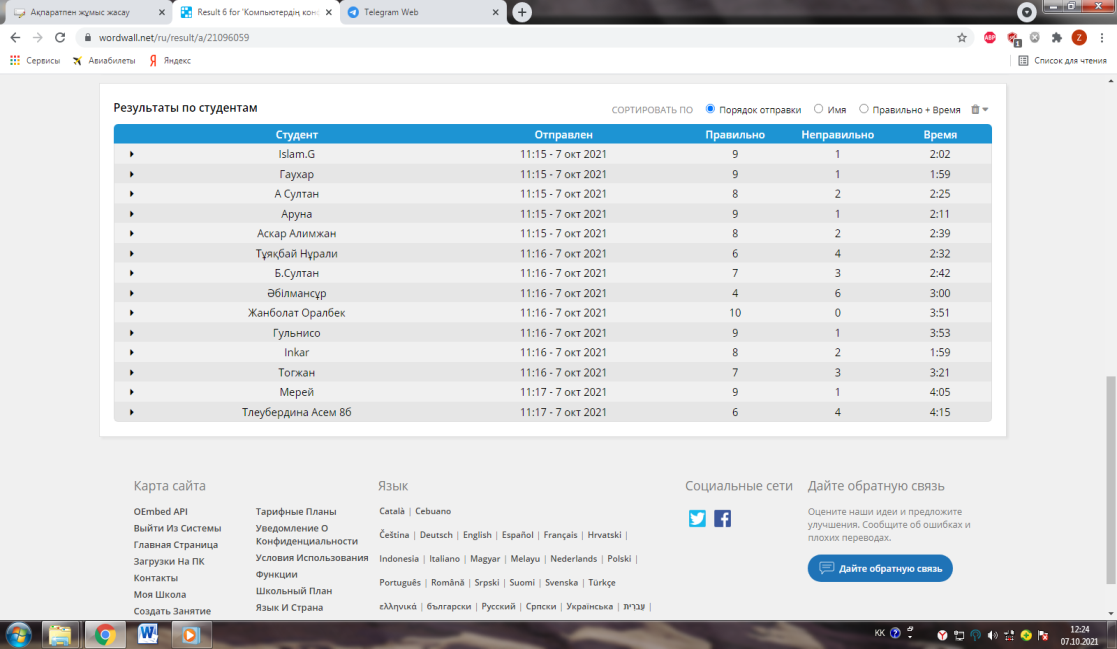Click the browser forward arrow

(37, 38)
